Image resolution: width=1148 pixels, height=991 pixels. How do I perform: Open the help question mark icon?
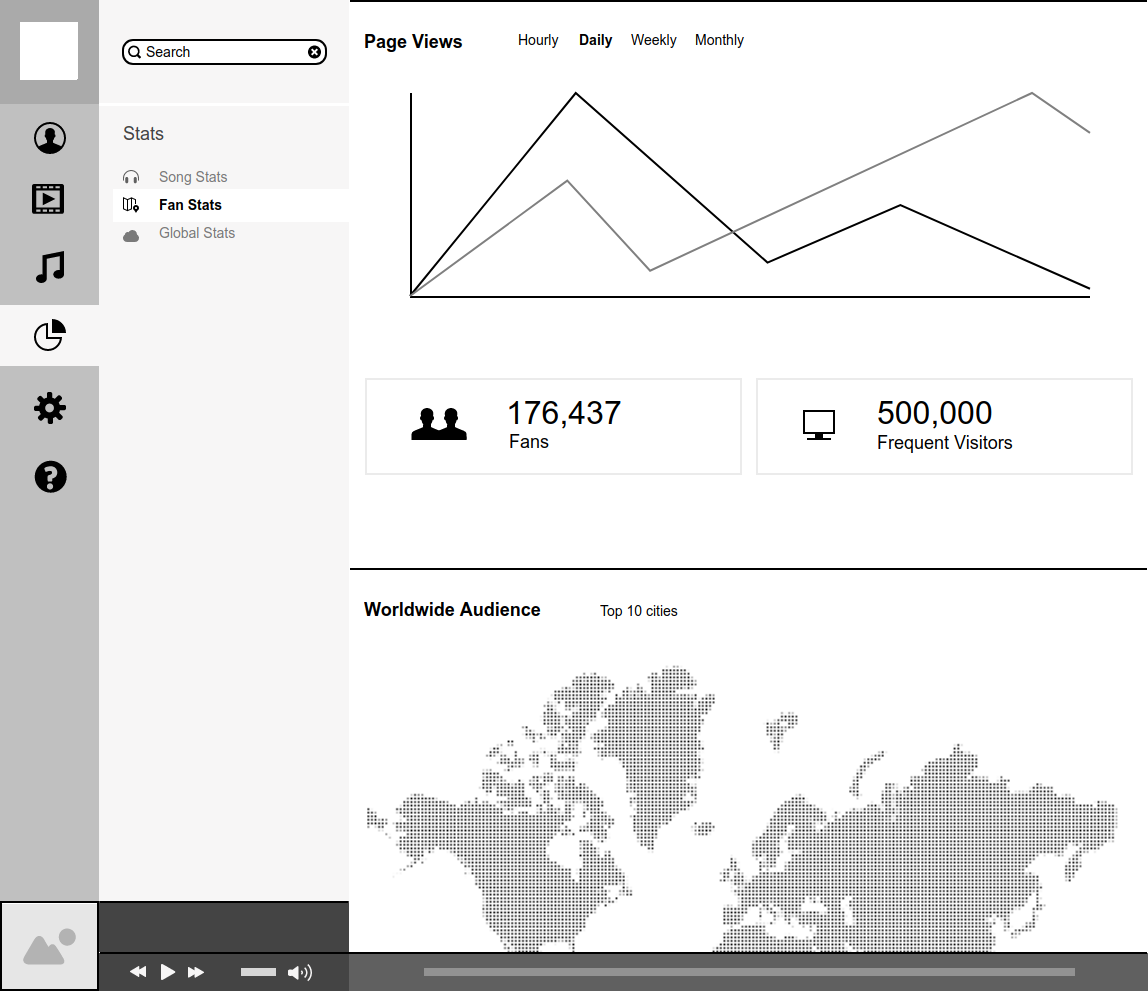coord(51,477)
